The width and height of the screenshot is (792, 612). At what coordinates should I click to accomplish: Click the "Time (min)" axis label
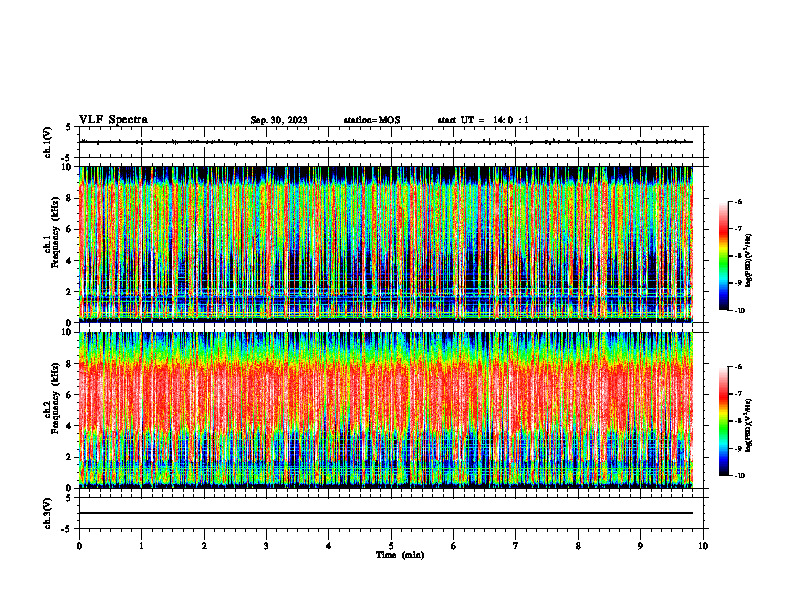point(400,555)
